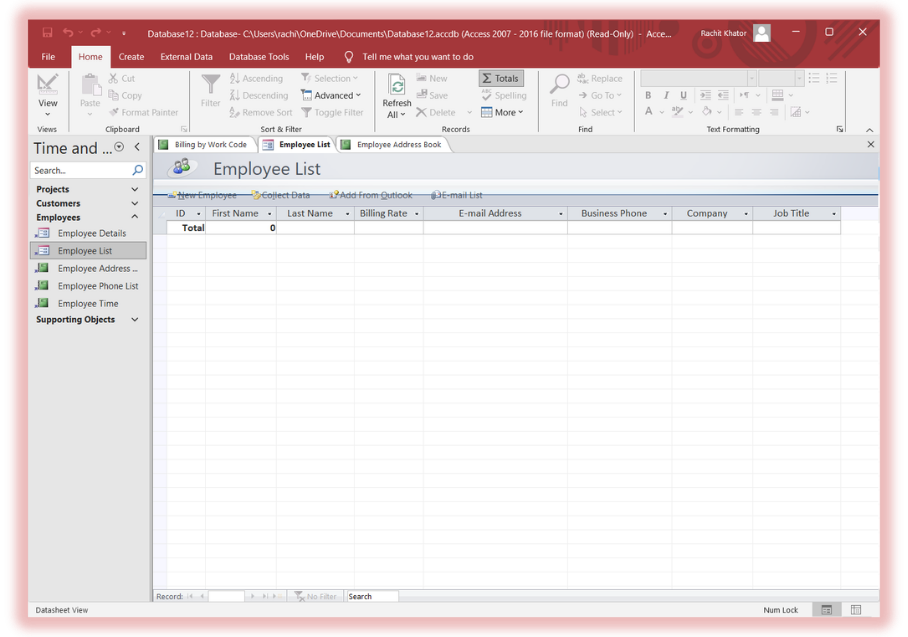This screenshot has height=637, width=908.
Task: Expand the Supporting Objects group
Action: 135,320
